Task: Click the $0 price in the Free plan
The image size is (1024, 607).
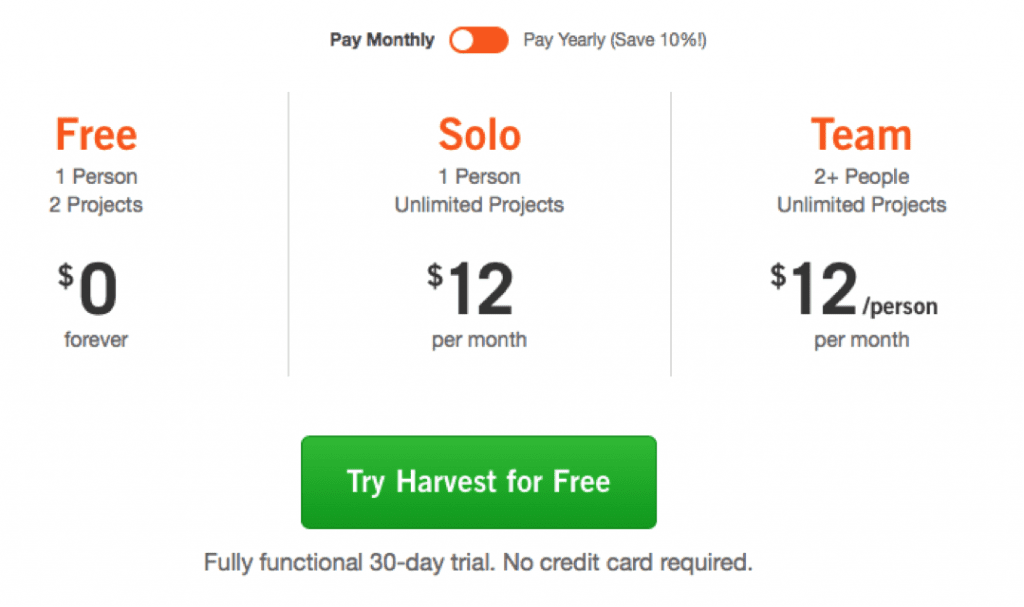Action: tap(88, 288)
